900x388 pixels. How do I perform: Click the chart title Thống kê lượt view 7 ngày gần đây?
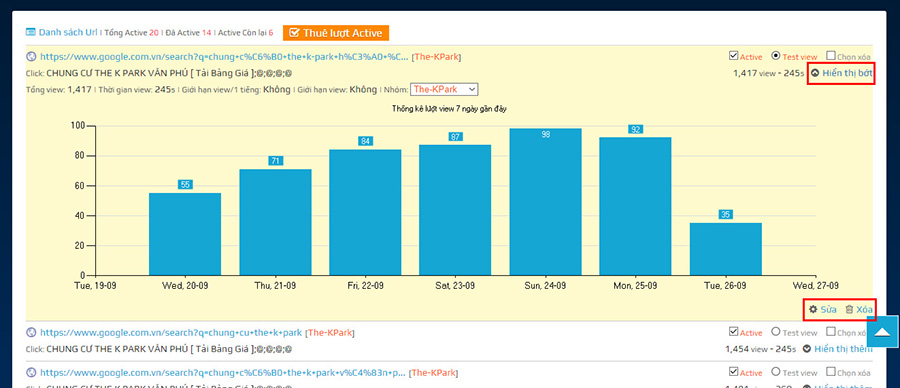pos(449,108)
